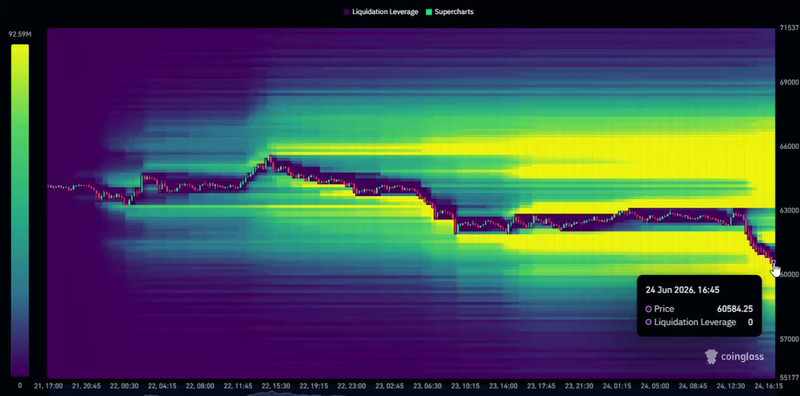This screenshot has height=396, width=800.
Task: Click the 92.59M scale maximum label
Action: [20, 35]
